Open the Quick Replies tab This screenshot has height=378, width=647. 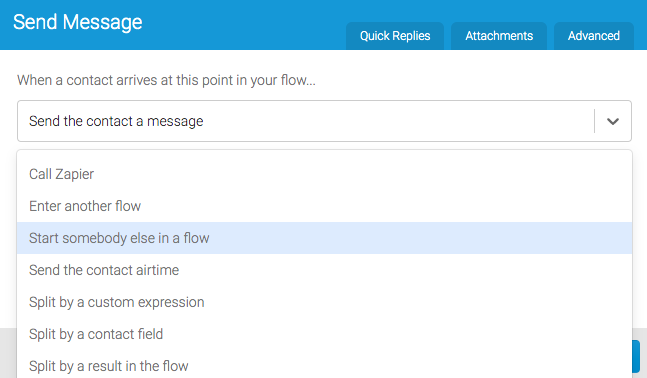(394, 36)
